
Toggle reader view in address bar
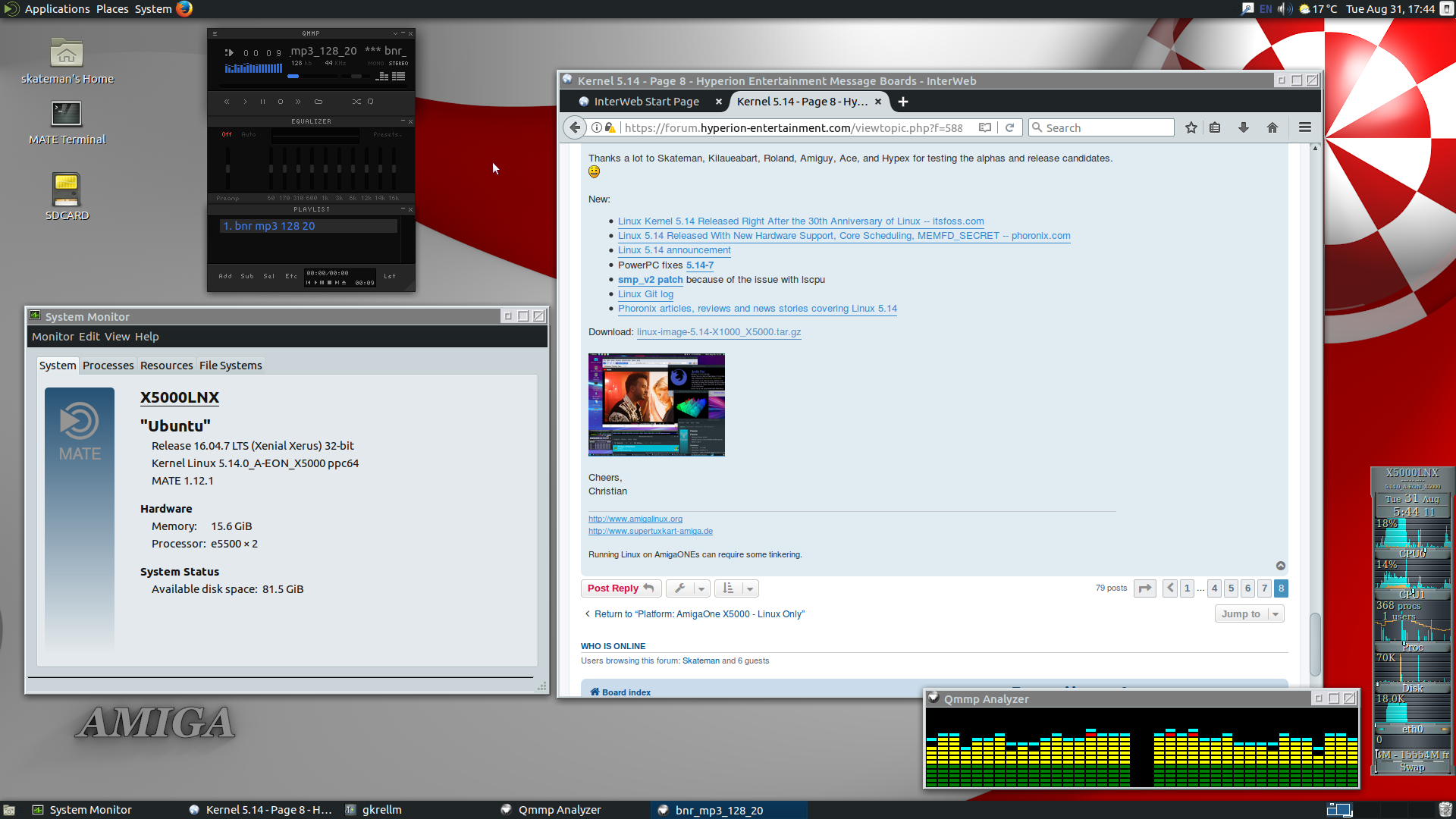[985, 127]
